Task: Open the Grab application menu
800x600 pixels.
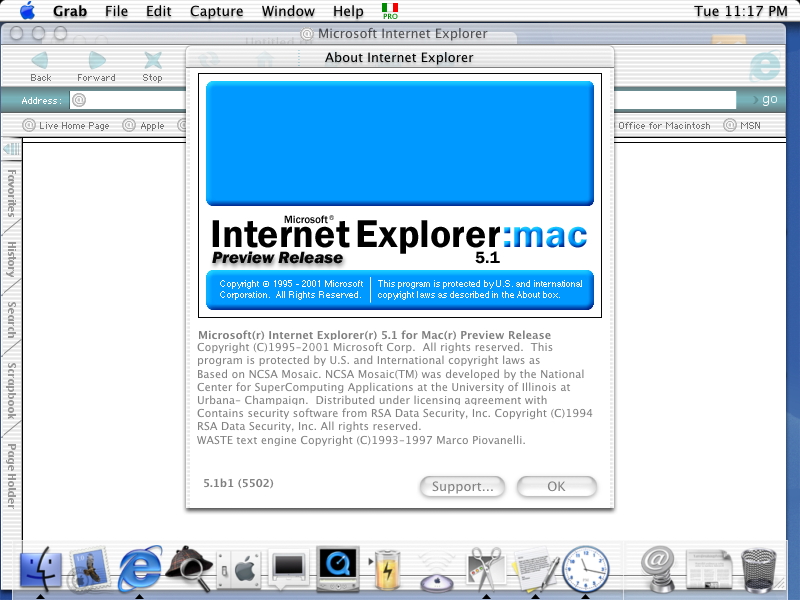Action: point(70,11)
